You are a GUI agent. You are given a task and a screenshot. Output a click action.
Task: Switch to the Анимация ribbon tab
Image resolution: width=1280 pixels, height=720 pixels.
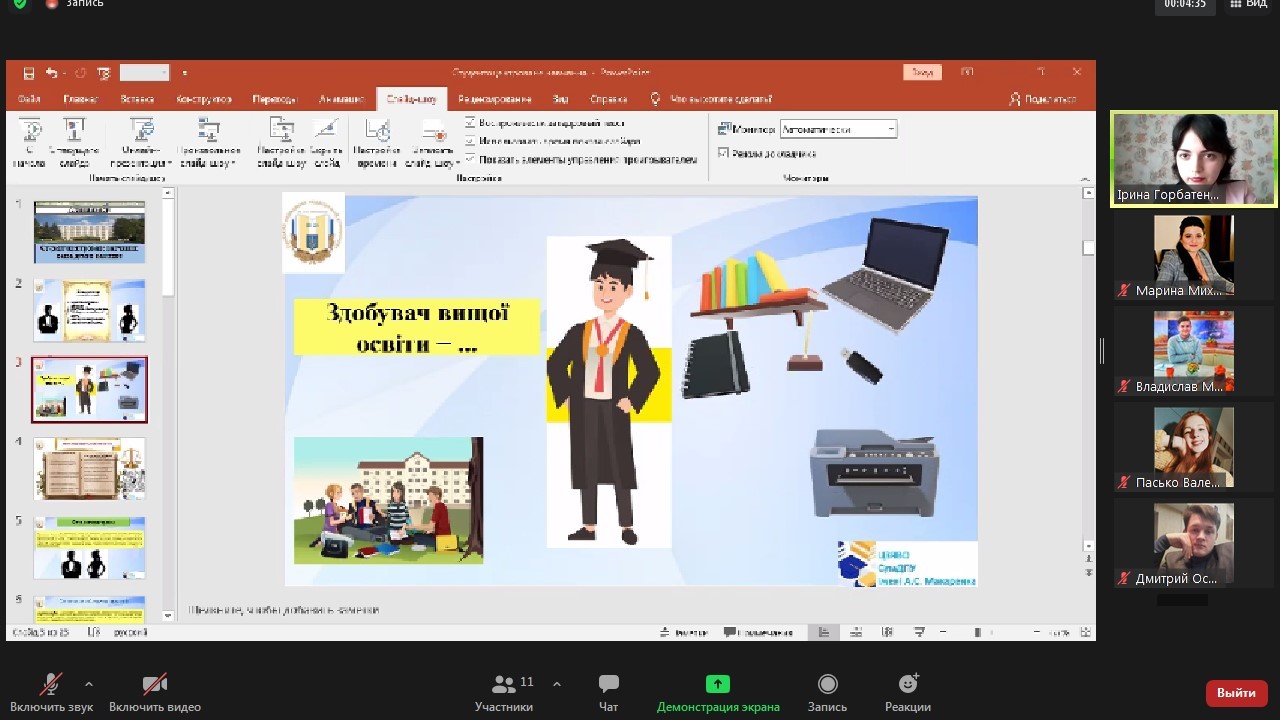[341, 99]
